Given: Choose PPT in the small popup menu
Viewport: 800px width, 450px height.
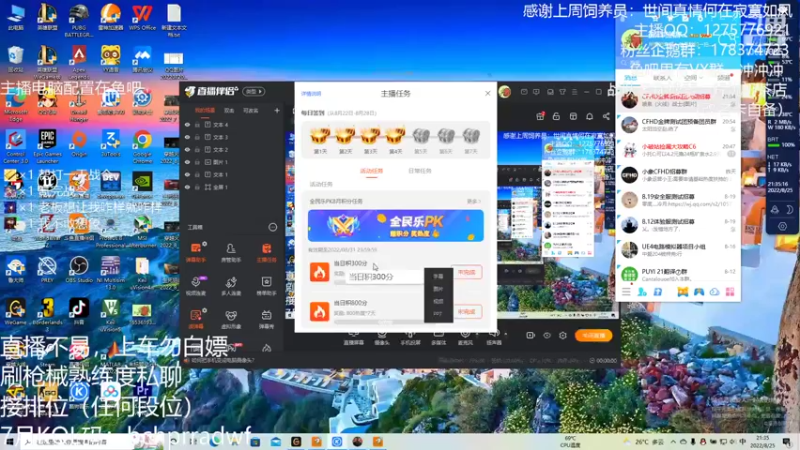Looking at the screenshot, I should (x=438, y=314).
